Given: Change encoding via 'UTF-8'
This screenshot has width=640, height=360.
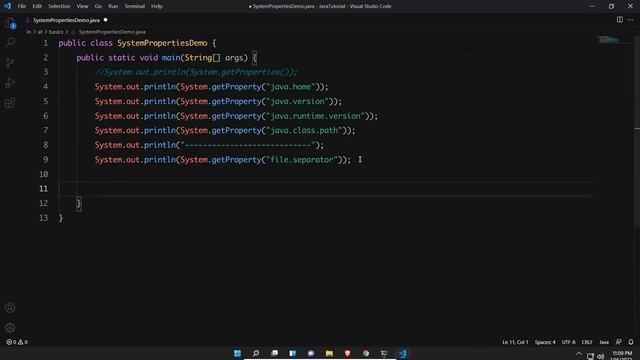Looking at the screenshot, I should [569, 342].
